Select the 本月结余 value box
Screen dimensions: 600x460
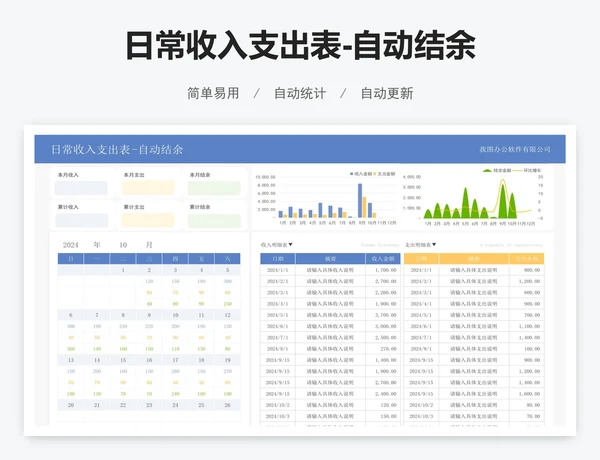click(214, 188)
